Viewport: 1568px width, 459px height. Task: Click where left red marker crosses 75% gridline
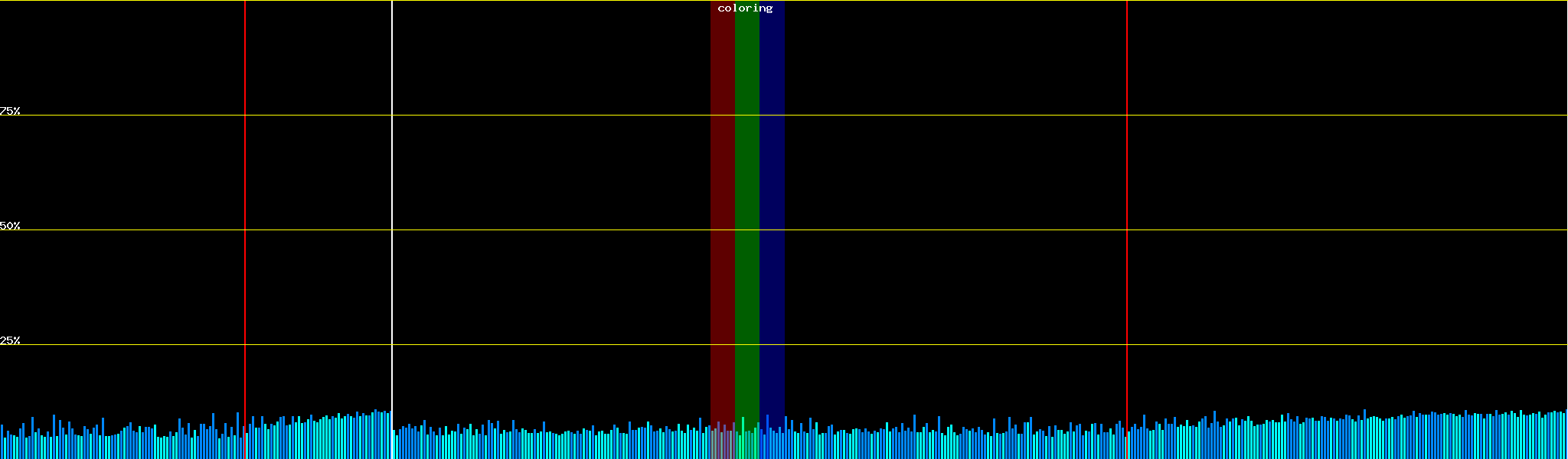click(x=245, y=115)
